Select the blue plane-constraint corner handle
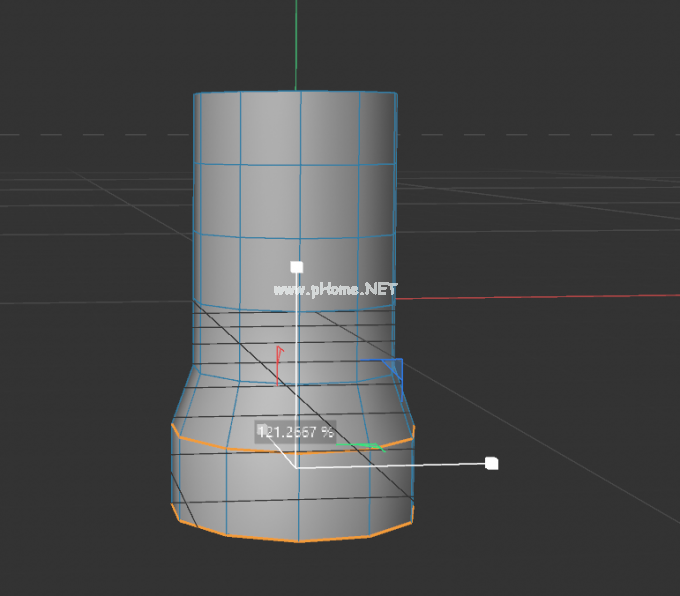680x596 pixels. coord(394,367)
